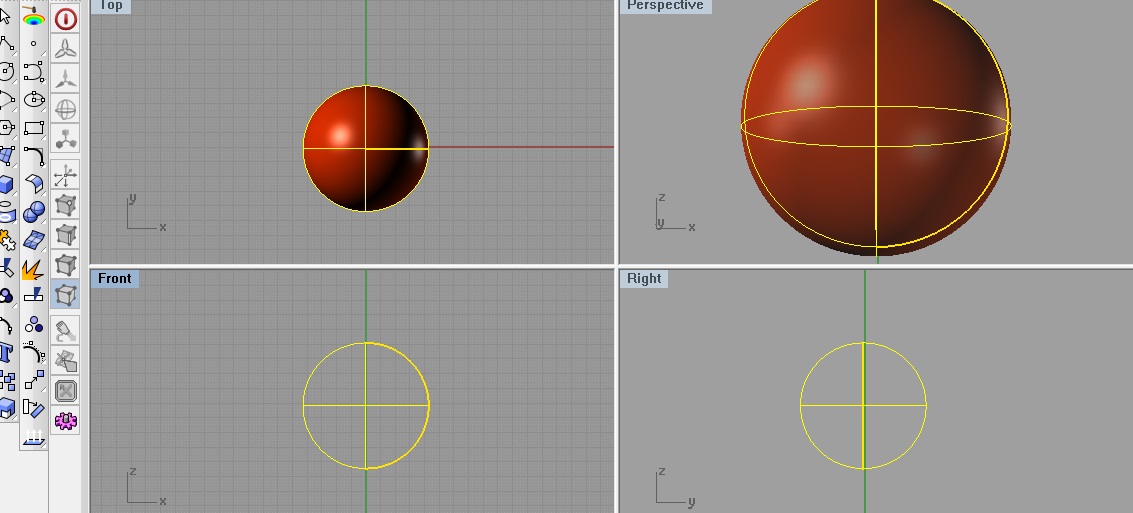
Task: Select the Fillet curves tool
Action: tap(33, 155)
